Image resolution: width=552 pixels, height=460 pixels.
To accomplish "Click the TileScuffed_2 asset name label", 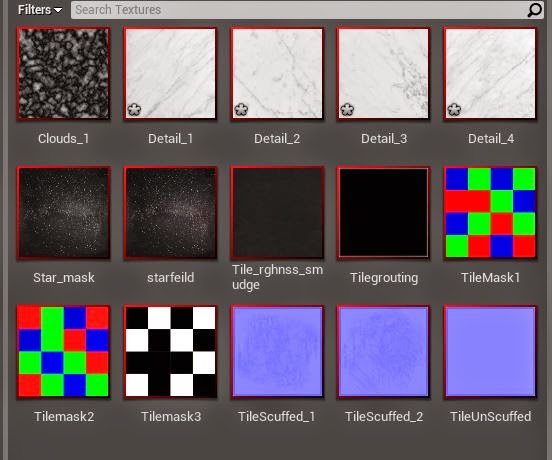I will pos(384,417).
